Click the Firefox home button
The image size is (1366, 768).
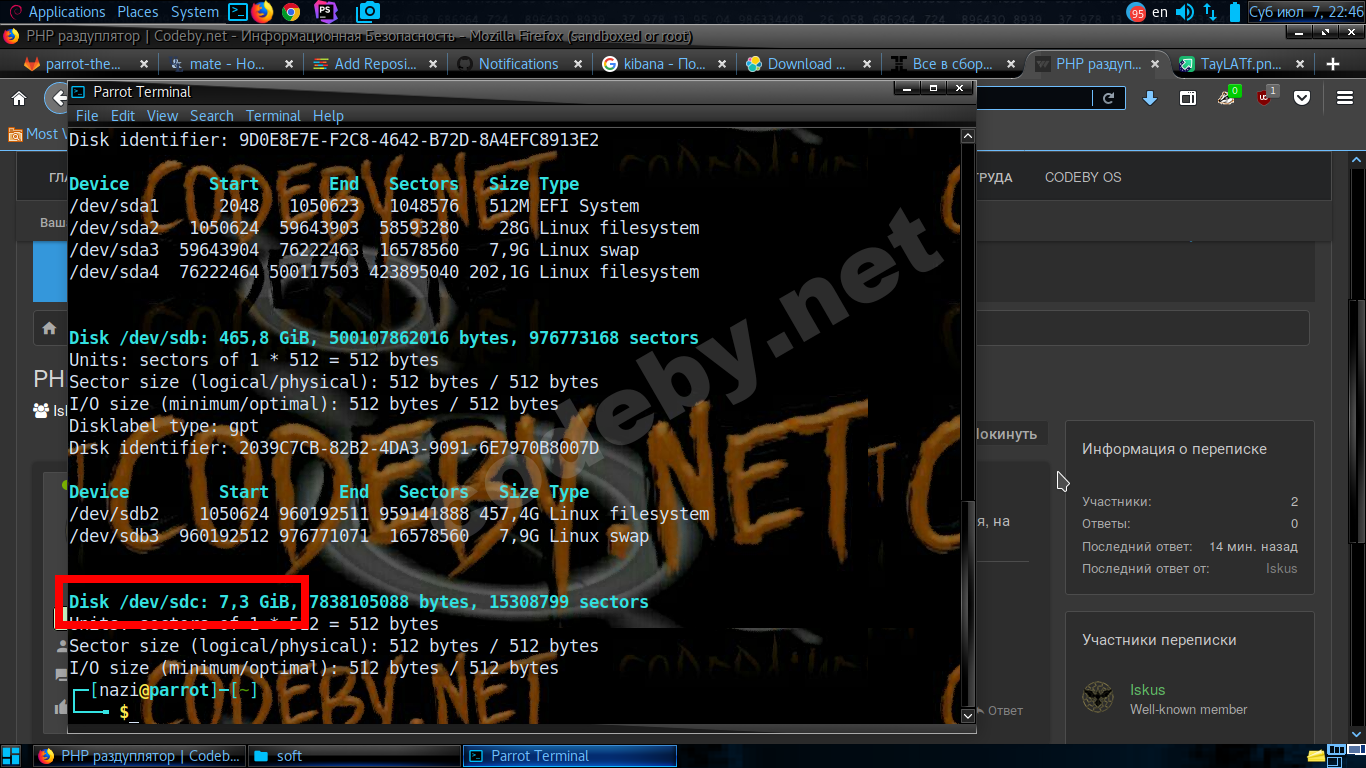click(19, 98)
